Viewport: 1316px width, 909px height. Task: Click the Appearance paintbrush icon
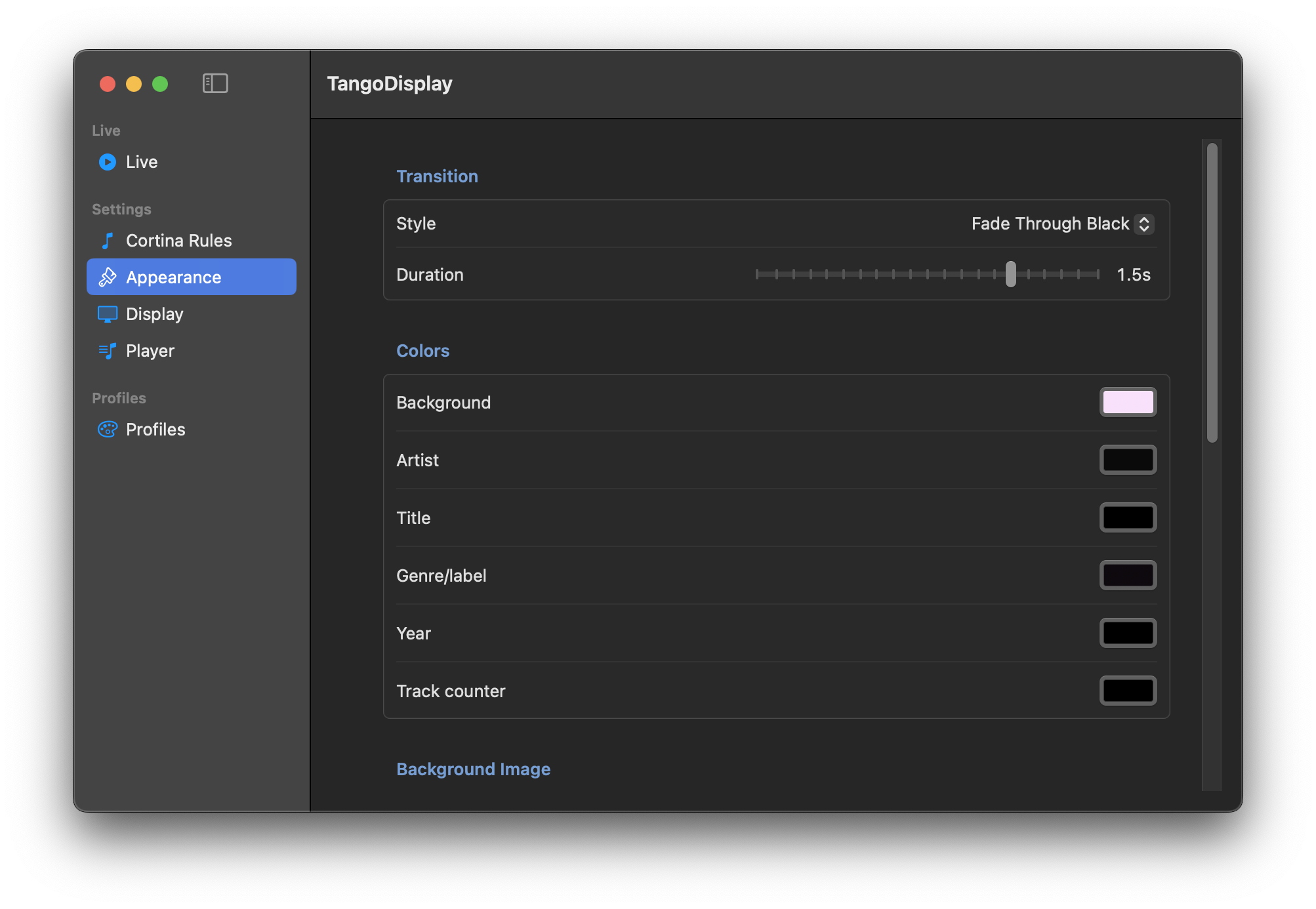(x=108, y=277)
